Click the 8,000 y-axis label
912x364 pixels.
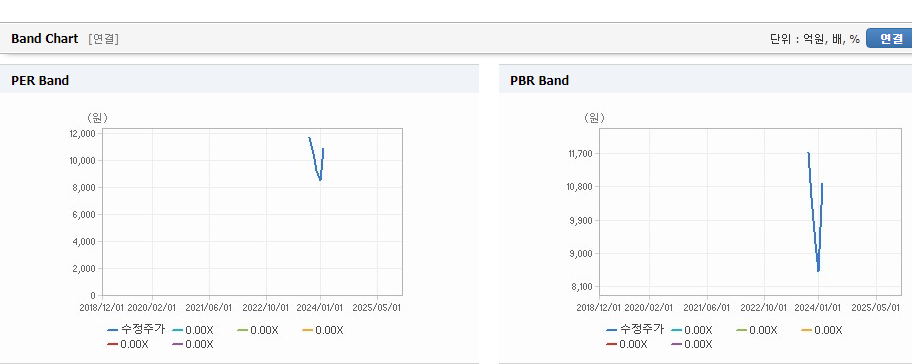coord(85,187)
